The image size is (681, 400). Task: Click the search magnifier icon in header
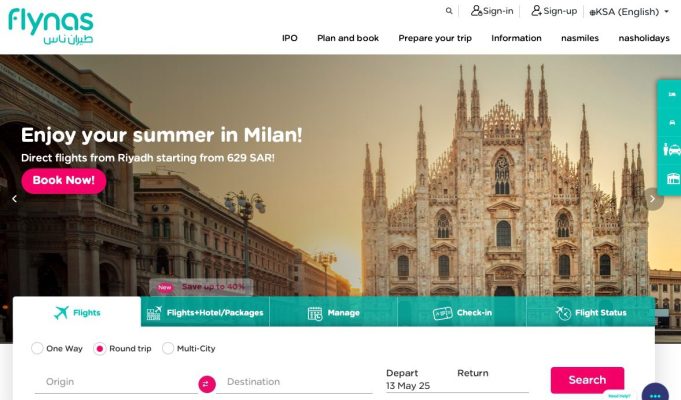coord(449,11)
